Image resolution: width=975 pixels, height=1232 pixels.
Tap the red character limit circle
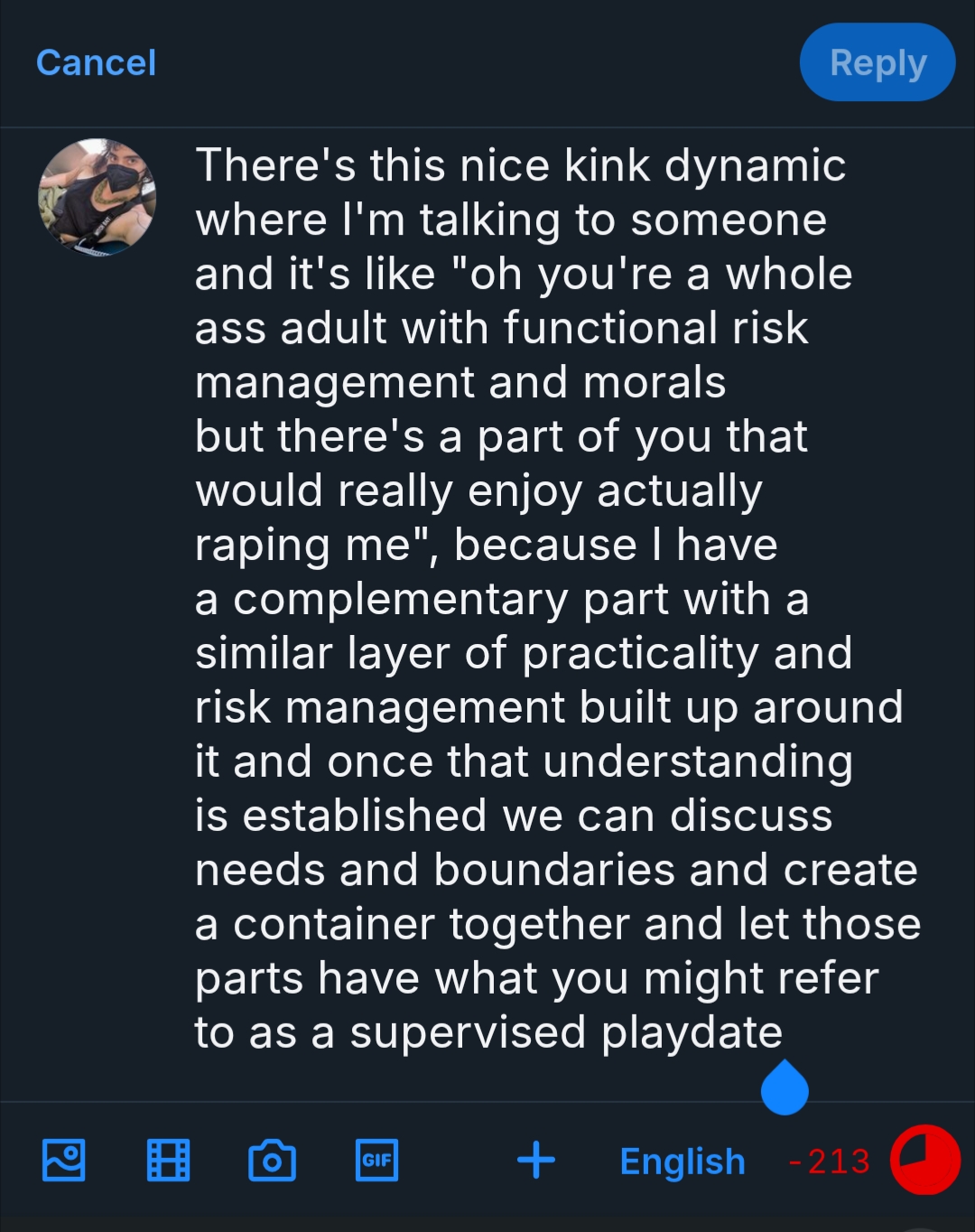coord(924,1160)
